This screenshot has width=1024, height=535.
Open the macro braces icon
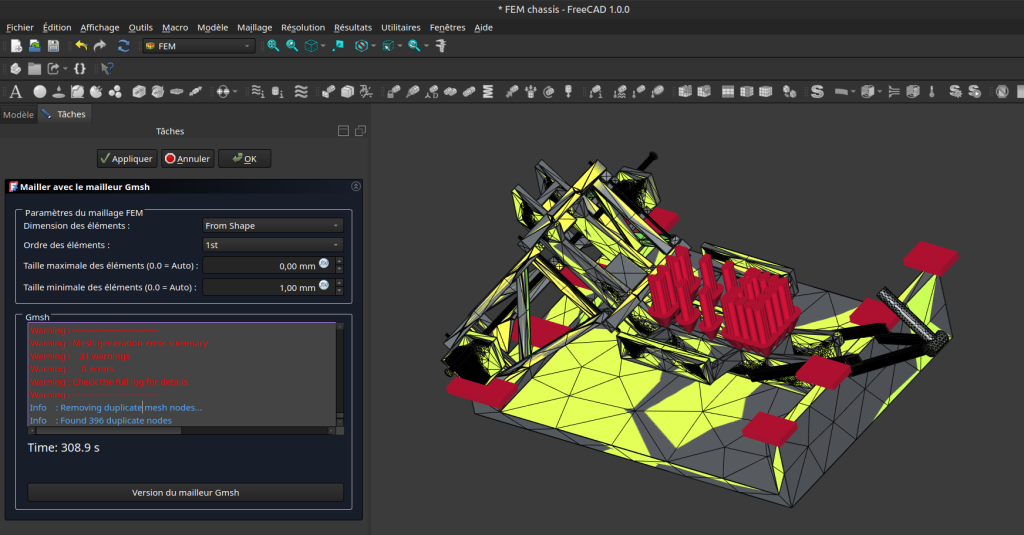pos(80,69)
